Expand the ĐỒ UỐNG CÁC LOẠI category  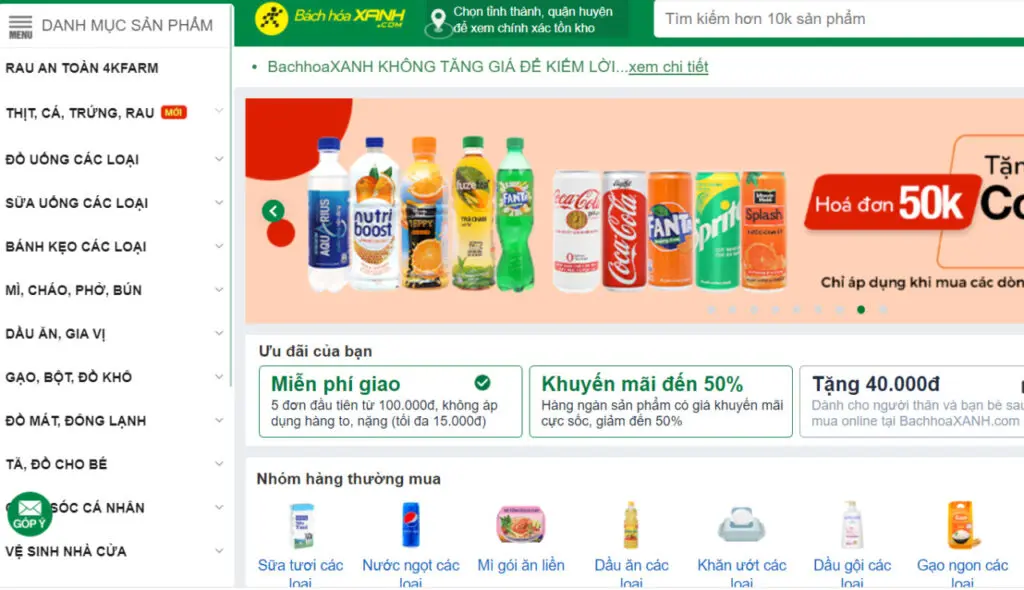(115, 159)
